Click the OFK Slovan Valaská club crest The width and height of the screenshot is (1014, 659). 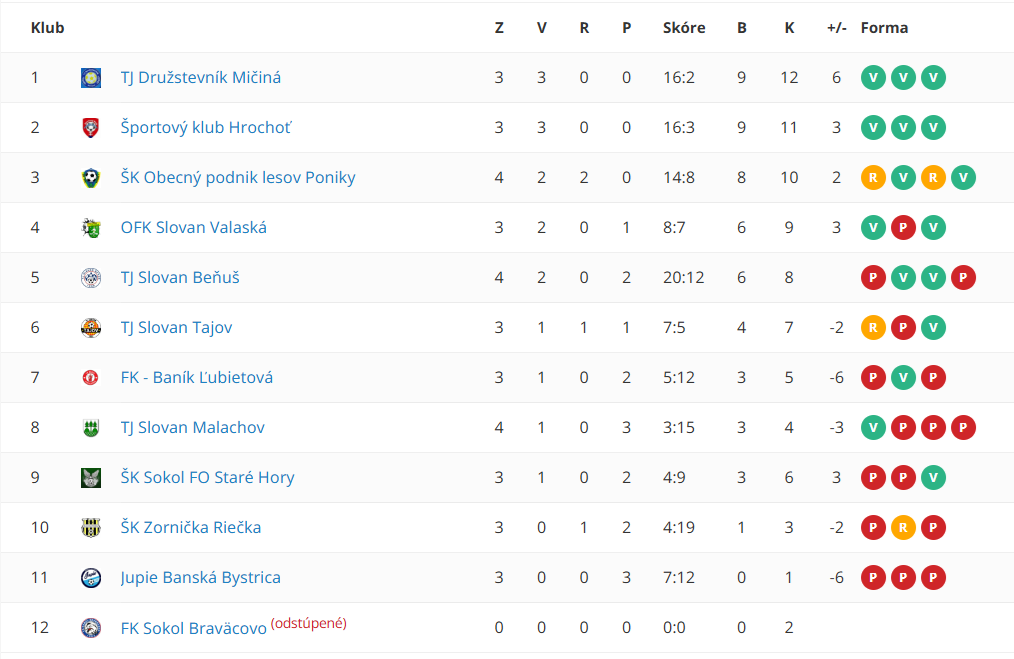tap(91, 228)
